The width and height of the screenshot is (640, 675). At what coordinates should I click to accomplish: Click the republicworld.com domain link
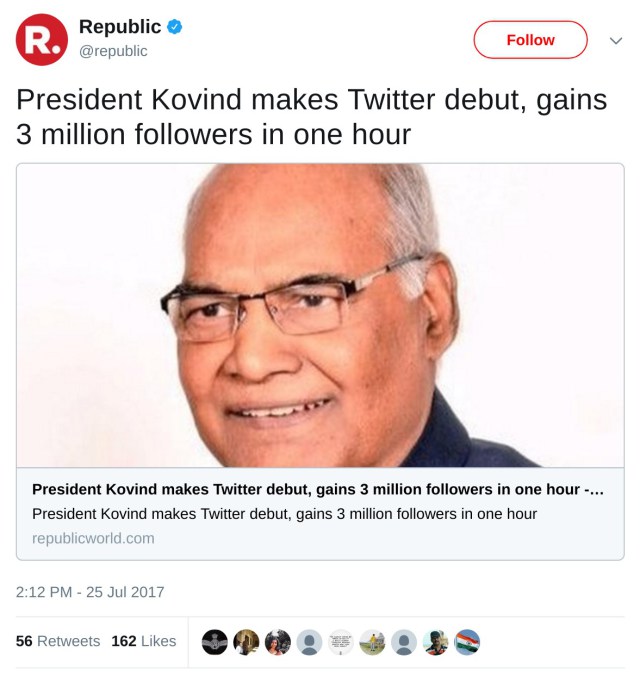pyautogui.click(x=93, y=538)
